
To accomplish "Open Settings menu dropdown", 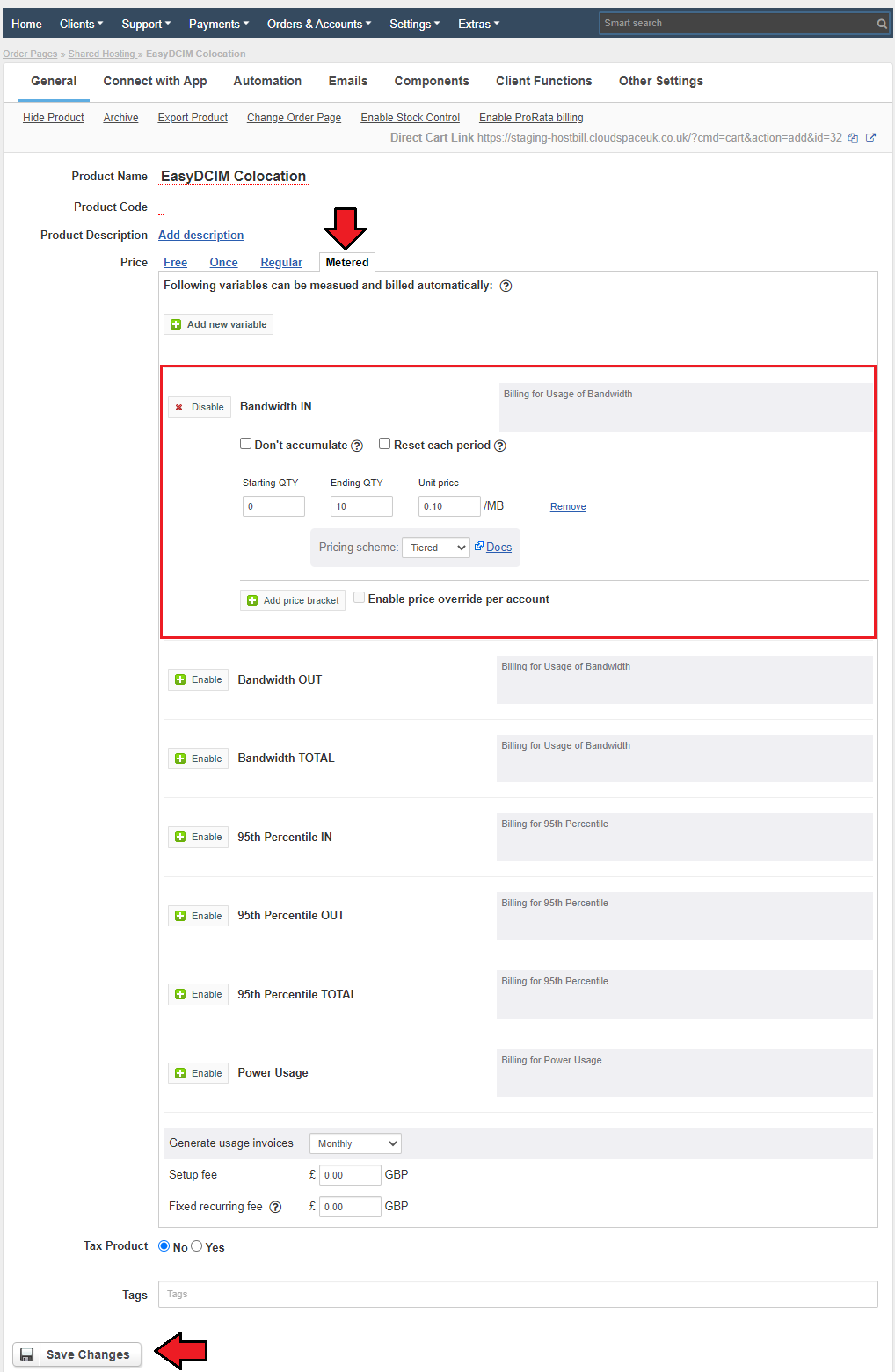I will 415,24.
